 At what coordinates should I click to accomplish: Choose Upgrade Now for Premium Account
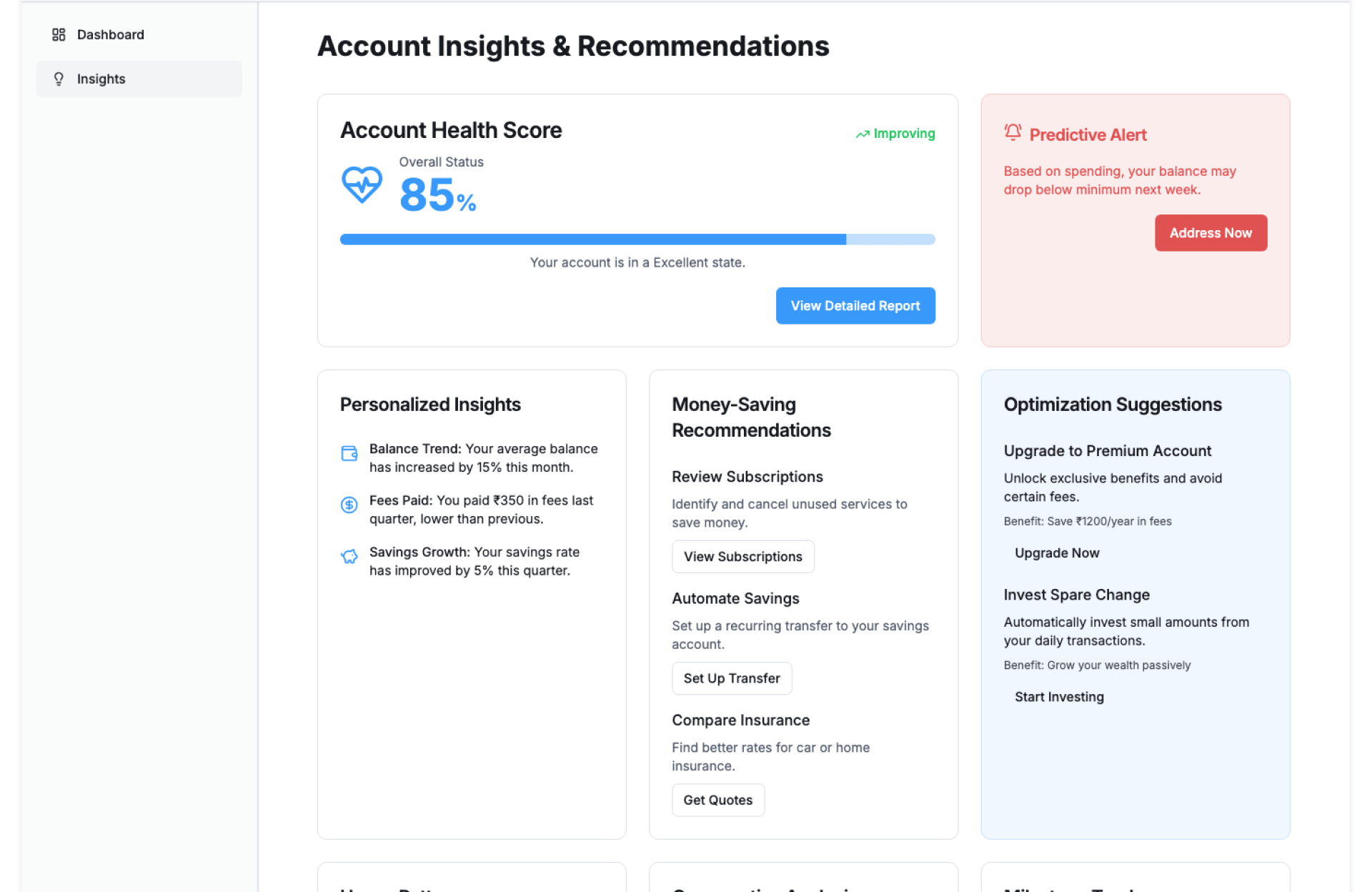(x=1057, y=553)
